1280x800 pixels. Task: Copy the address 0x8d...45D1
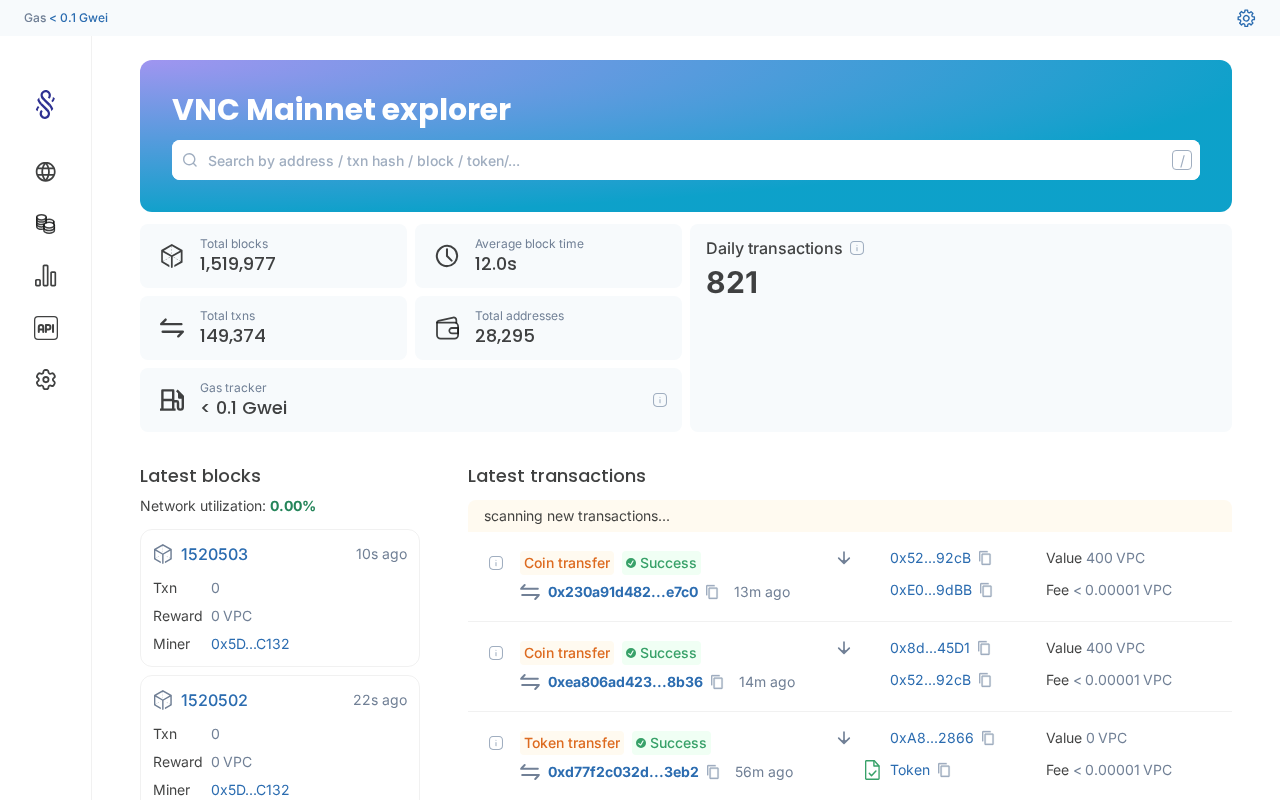[x=984, y=648]
